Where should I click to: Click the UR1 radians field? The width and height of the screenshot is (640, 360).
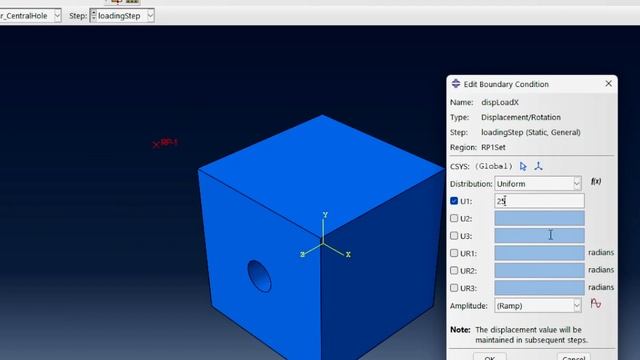click(x=539, y=253)
